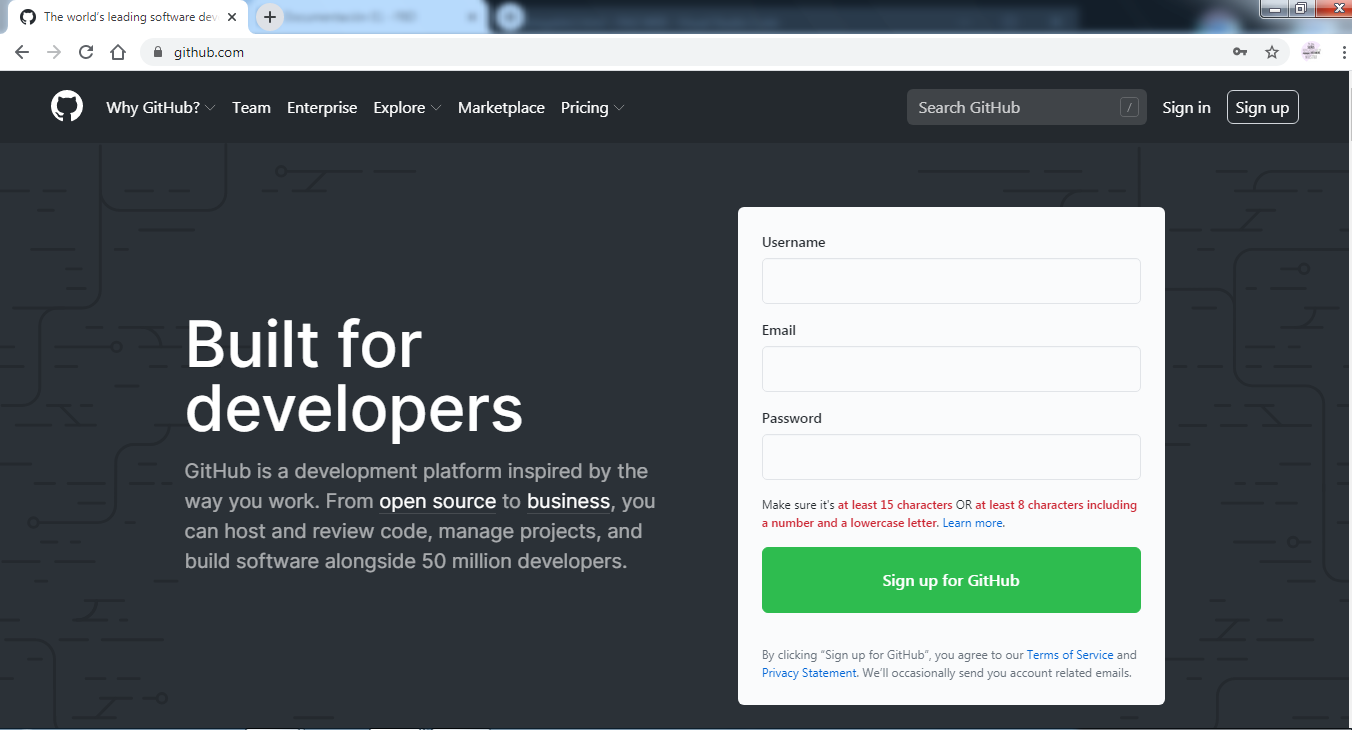Open the browser home page icon
Screen dimensions: 1352x730
coord(118,52)
